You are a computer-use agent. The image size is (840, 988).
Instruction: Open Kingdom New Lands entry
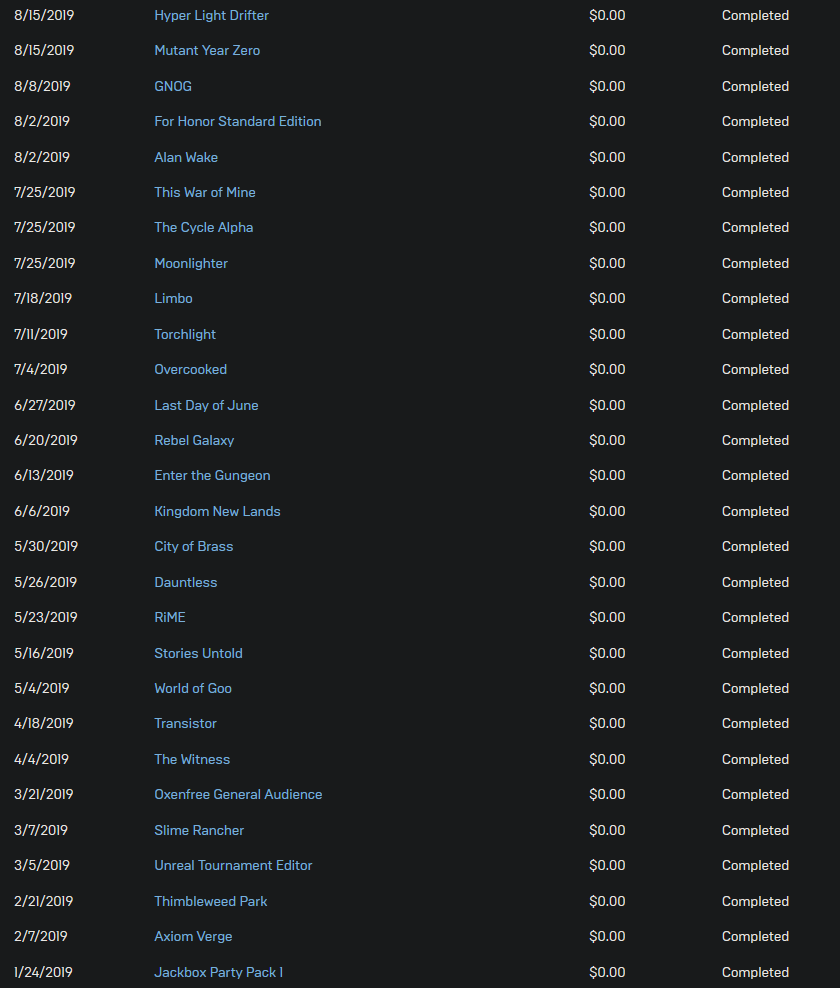click(217, 512)
